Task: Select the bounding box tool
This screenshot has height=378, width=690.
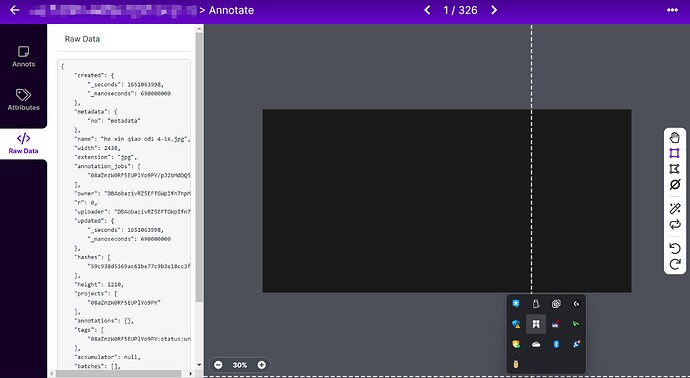Action: (x=675, y=153)
